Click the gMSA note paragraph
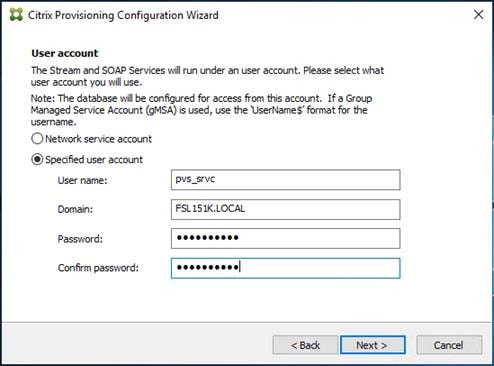This screenshot has height=366, width=494. [x=201, y=110]
